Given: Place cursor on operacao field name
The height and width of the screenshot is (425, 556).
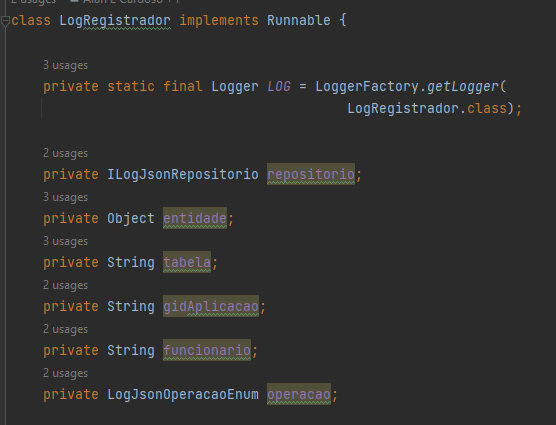Looking at the screenshot, I should point(299,394).
